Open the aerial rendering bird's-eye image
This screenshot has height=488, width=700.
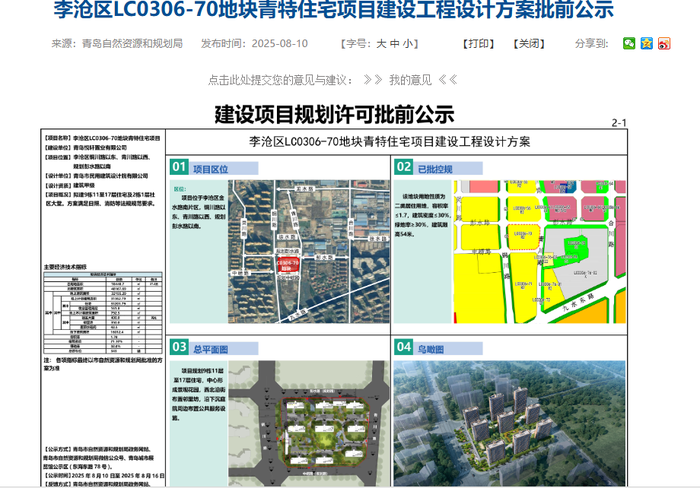(509, 423)
